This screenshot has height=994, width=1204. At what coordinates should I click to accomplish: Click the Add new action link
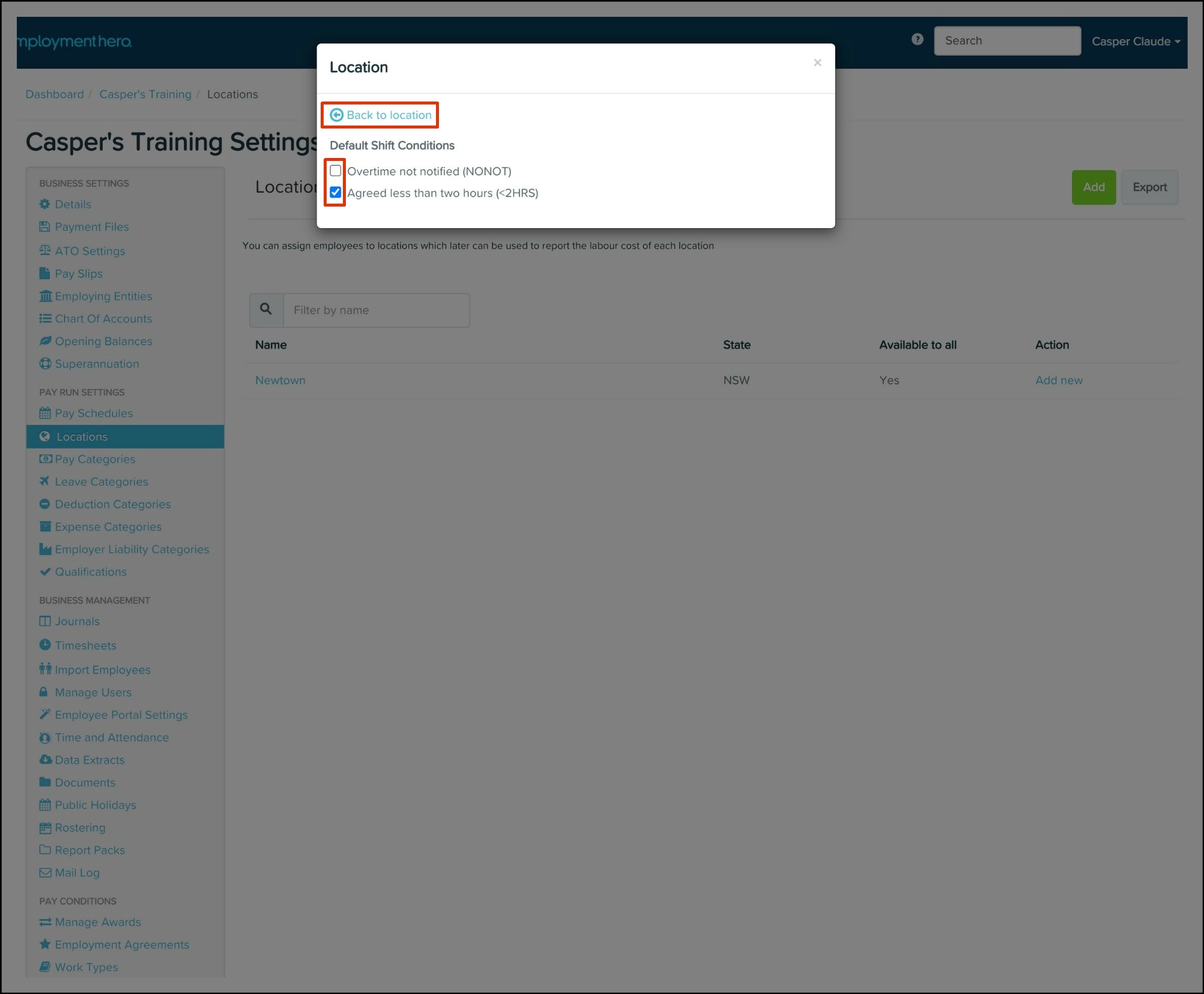pyautogui.click(x=1059, y=380)
